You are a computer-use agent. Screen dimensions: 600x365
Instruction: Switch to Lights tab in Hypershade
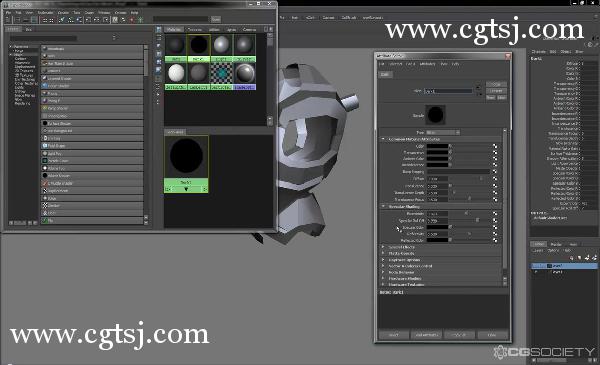coord(231,29)
